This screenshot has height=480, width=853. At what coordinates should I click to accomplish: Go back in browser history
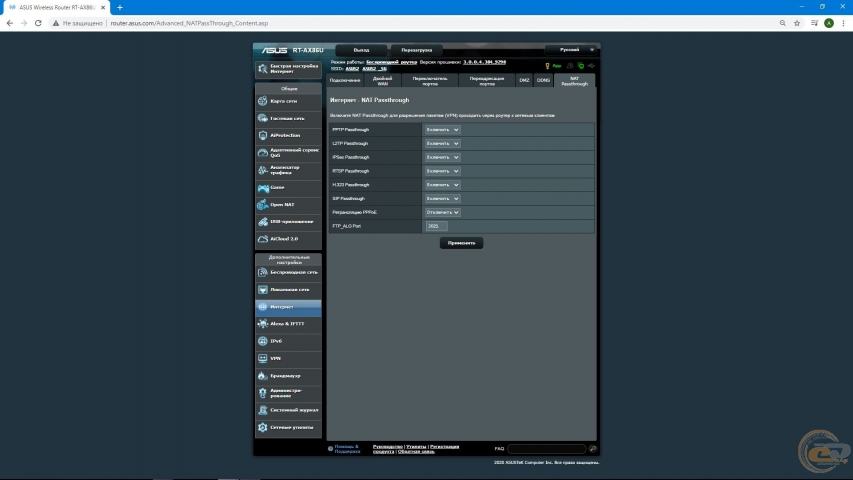[x=10, y=23]
